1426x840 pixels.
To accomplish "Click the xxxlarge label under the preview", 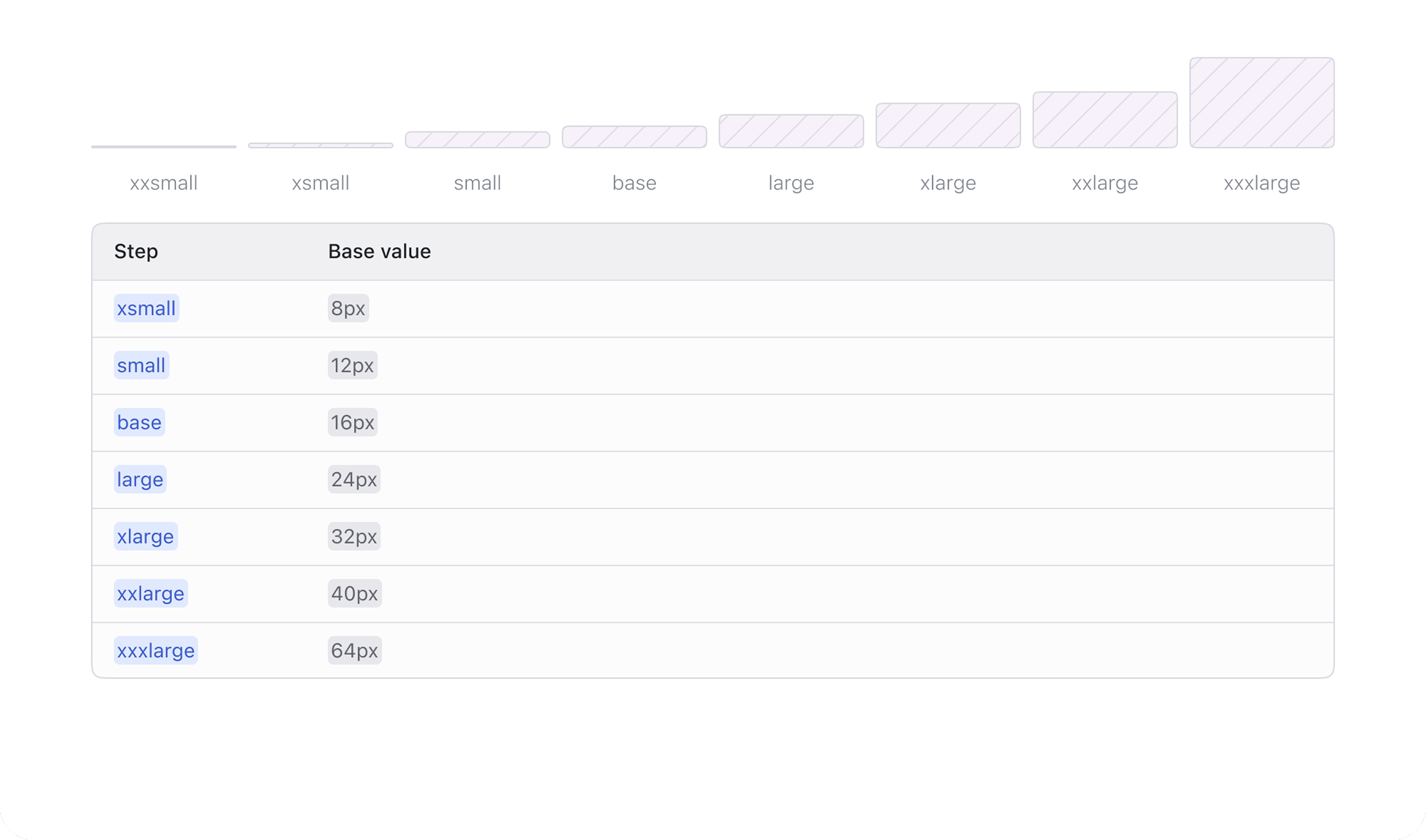I will click(x=1261, y=184).
